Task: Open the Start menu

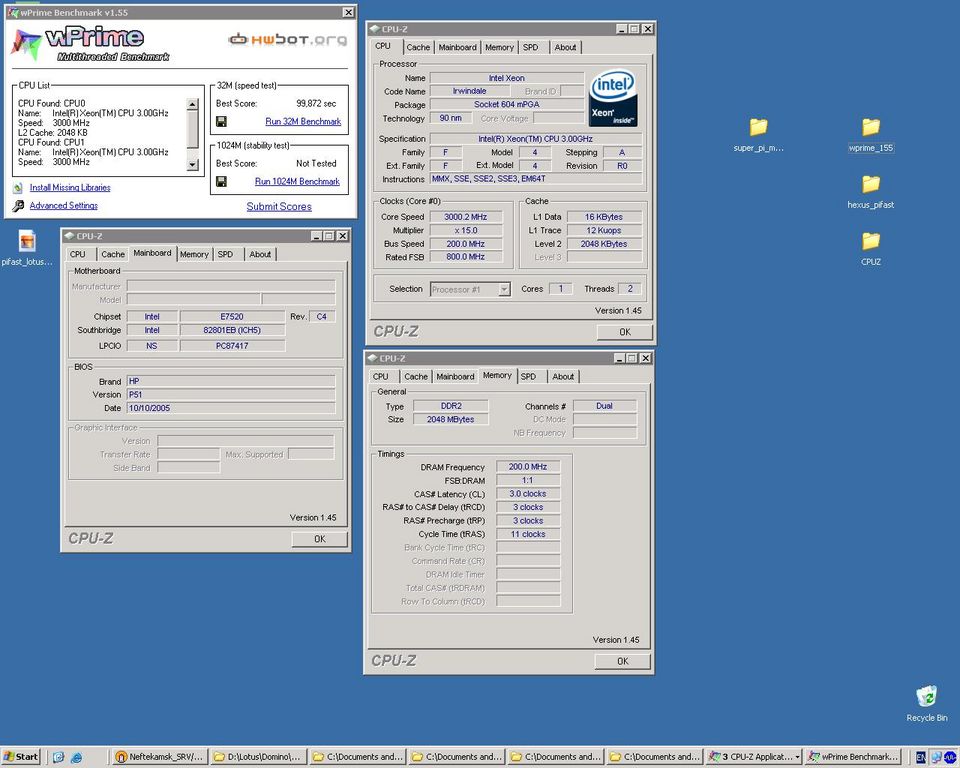Action: click(x=21, y=757)
